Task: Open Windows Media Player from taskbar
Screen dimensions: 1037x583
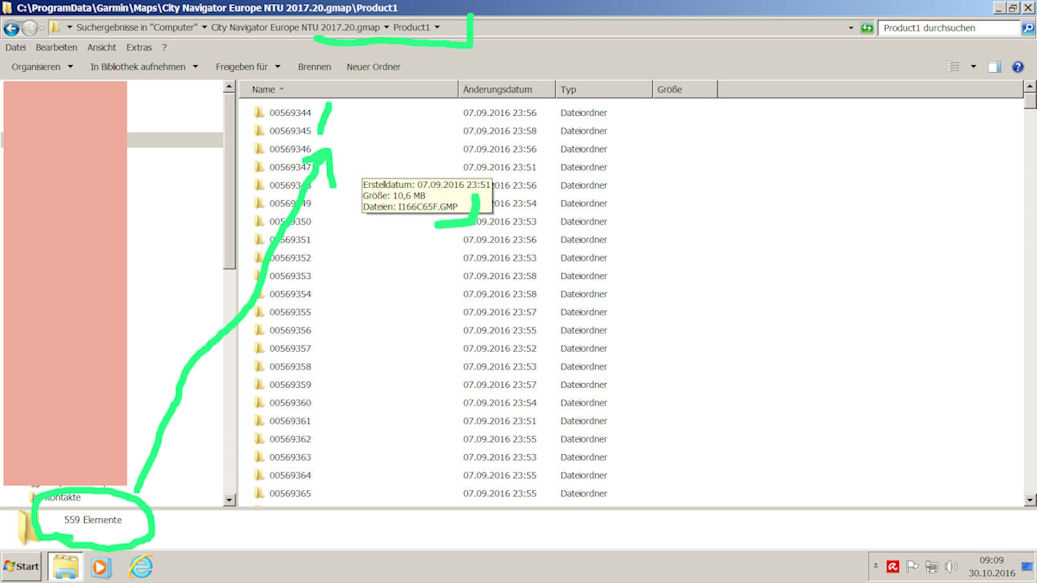Action: click(101, 566)
